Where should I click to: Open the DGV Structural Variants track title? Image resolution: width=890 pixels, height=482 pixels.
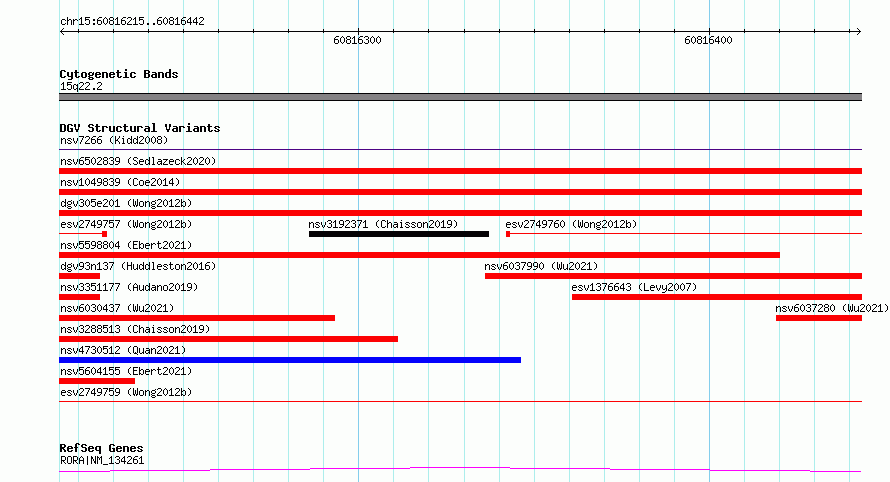point(140,128)
